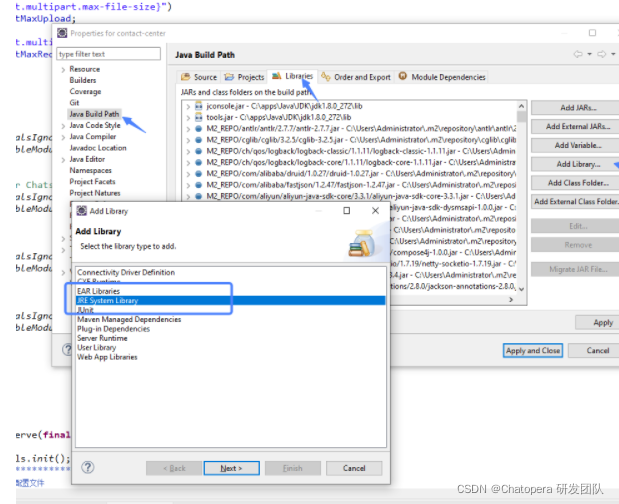Click Apply and Close button
Image resolution: width=619 pixels, height=504 pixels.
click(x=533, y=350)
